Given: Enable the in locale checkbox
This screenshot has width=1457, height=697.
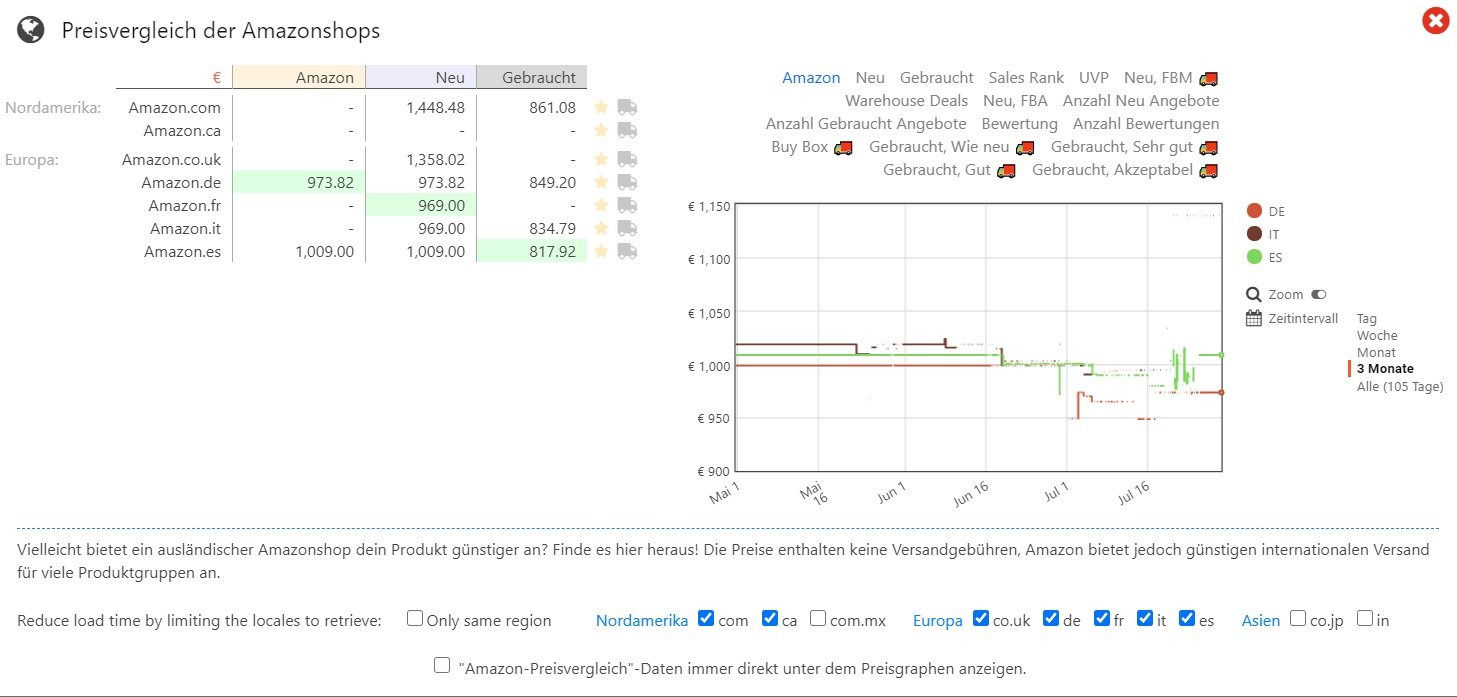Looking at the screenshot, I should 1365,618.
